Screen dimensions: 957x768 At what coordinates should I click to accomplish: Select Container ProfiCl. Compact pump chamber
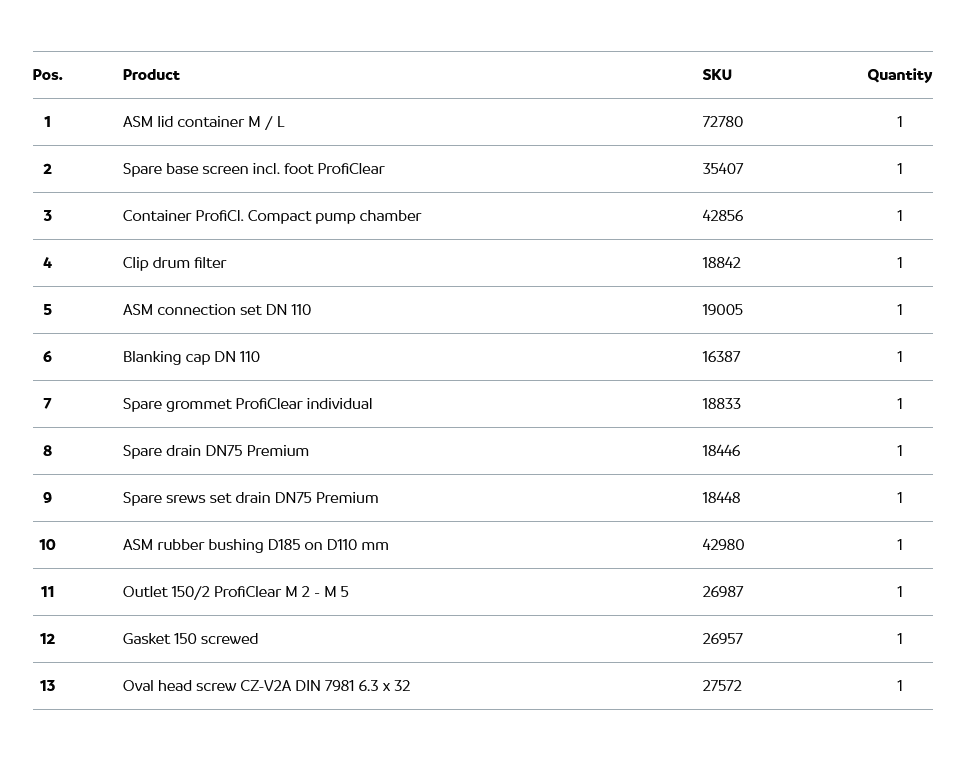point(271,216)
